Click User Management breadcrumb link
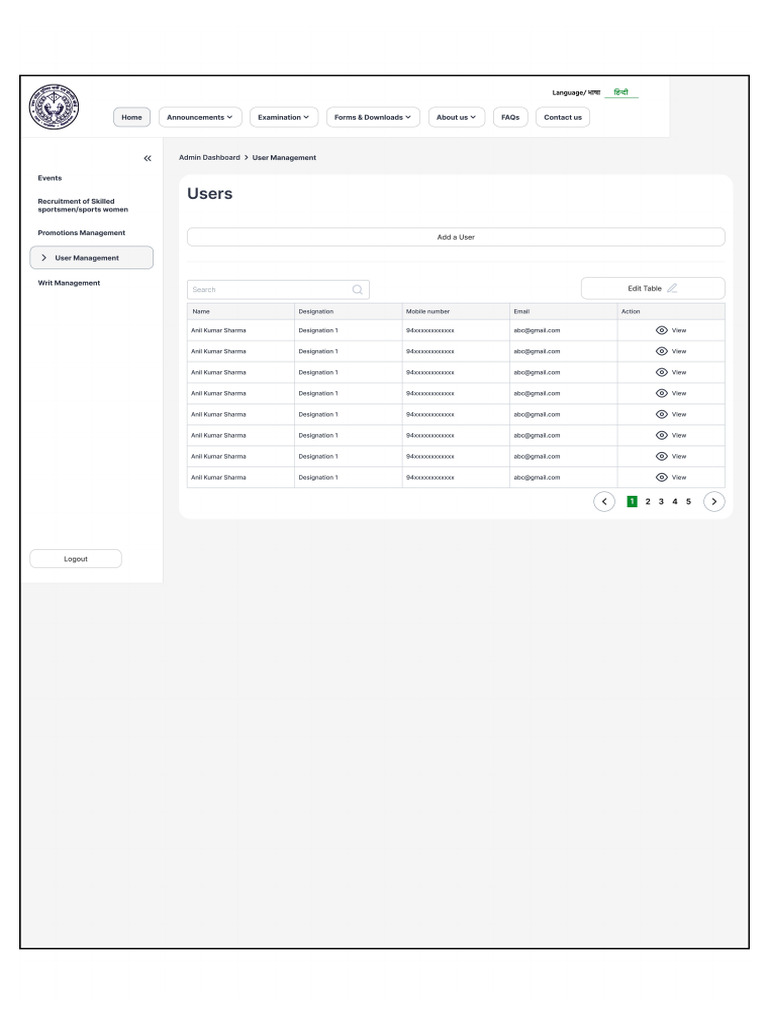The image size is (768, 1024). click(x=284, y=157)
